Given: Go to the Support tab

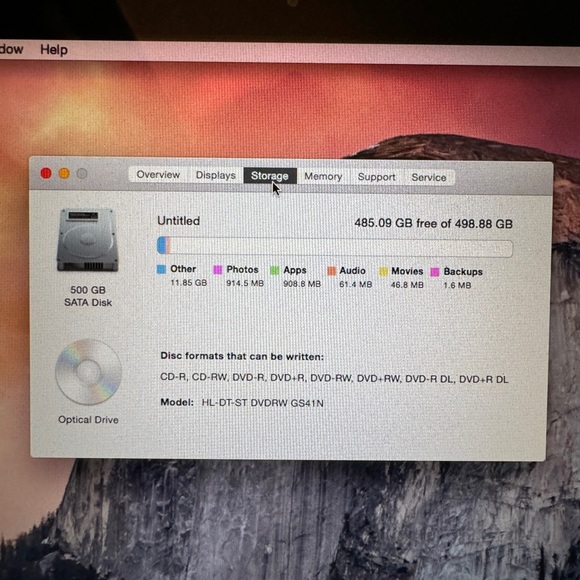Looking at the screenshot, I should coord(377,177).
